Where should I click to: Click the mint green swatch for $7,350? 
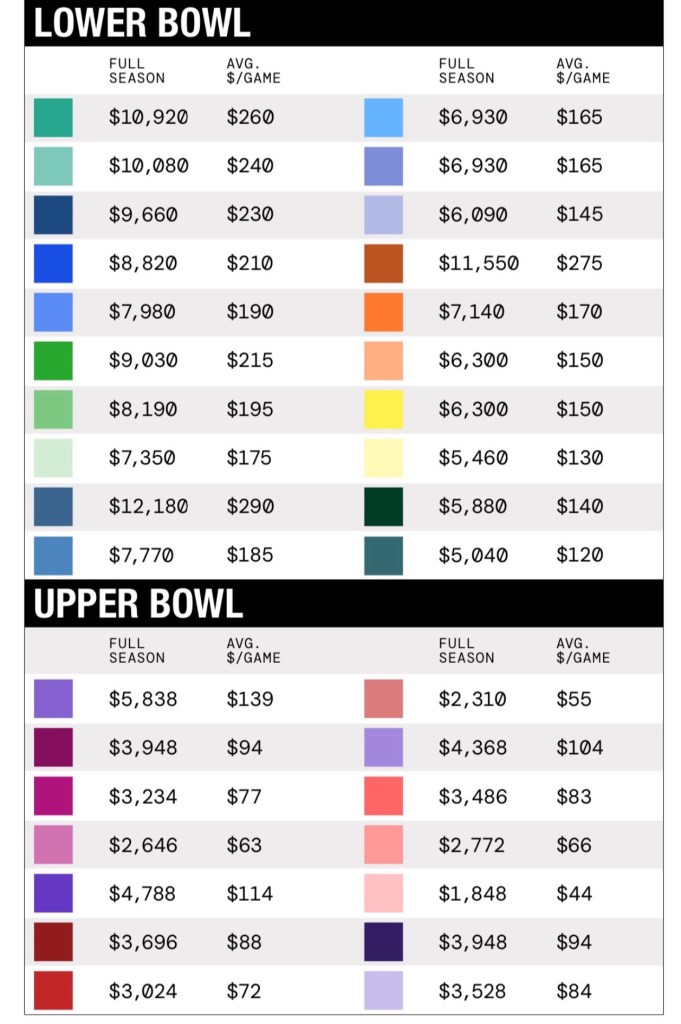click(x=53, y=457)
